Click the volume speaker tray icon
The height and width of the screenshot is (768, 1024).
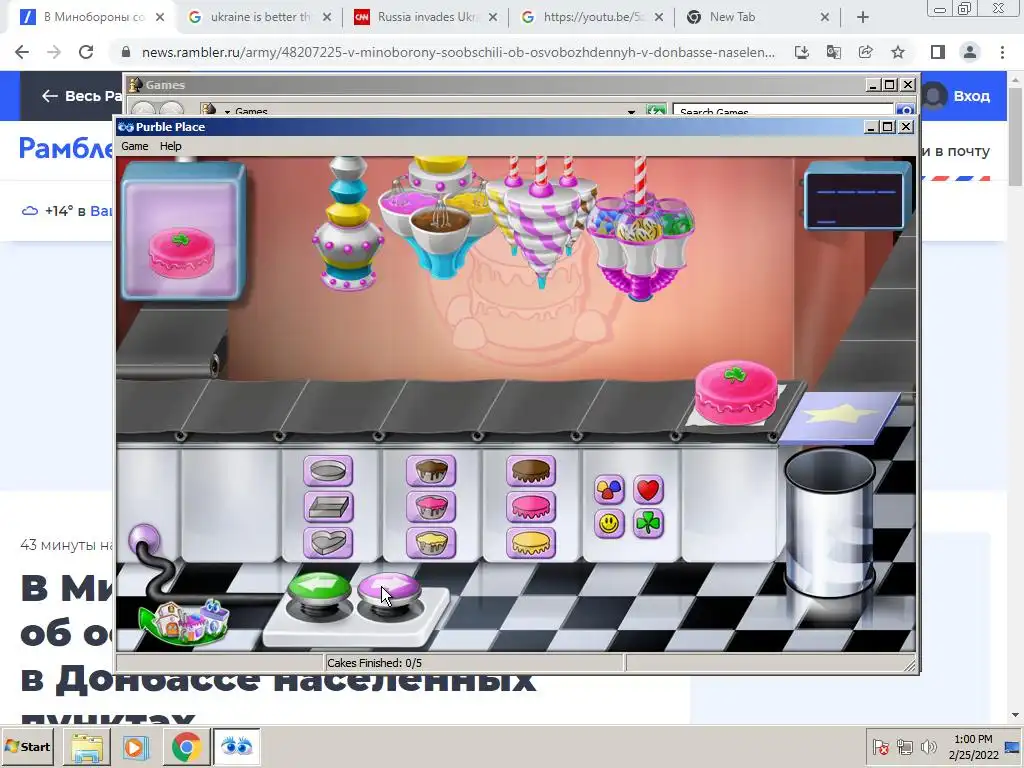(x=927, y=746)
